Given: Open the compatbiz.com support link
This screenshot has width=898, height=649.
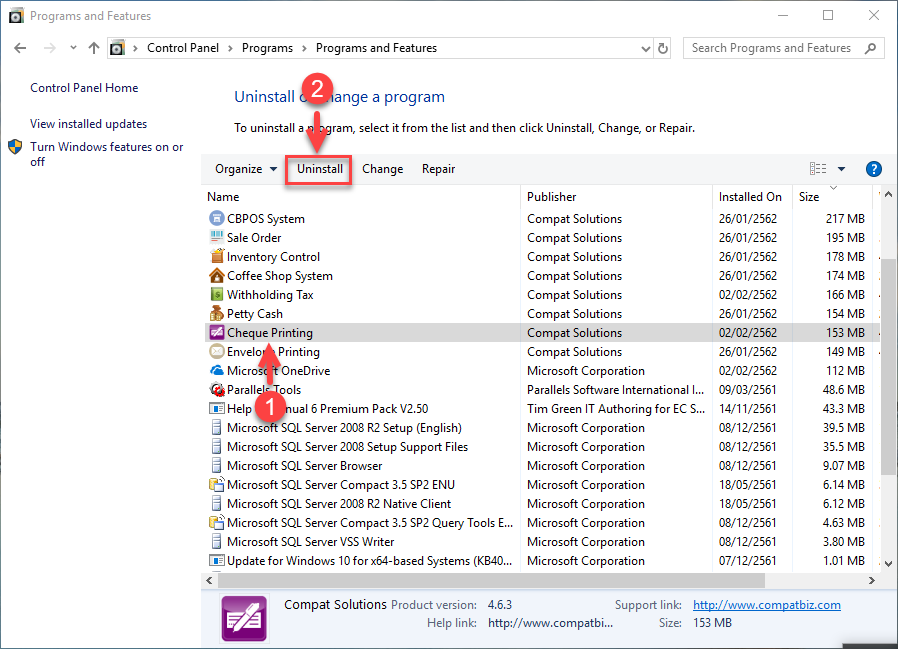Looking at the screenshot, I should [x=767, y=605].
